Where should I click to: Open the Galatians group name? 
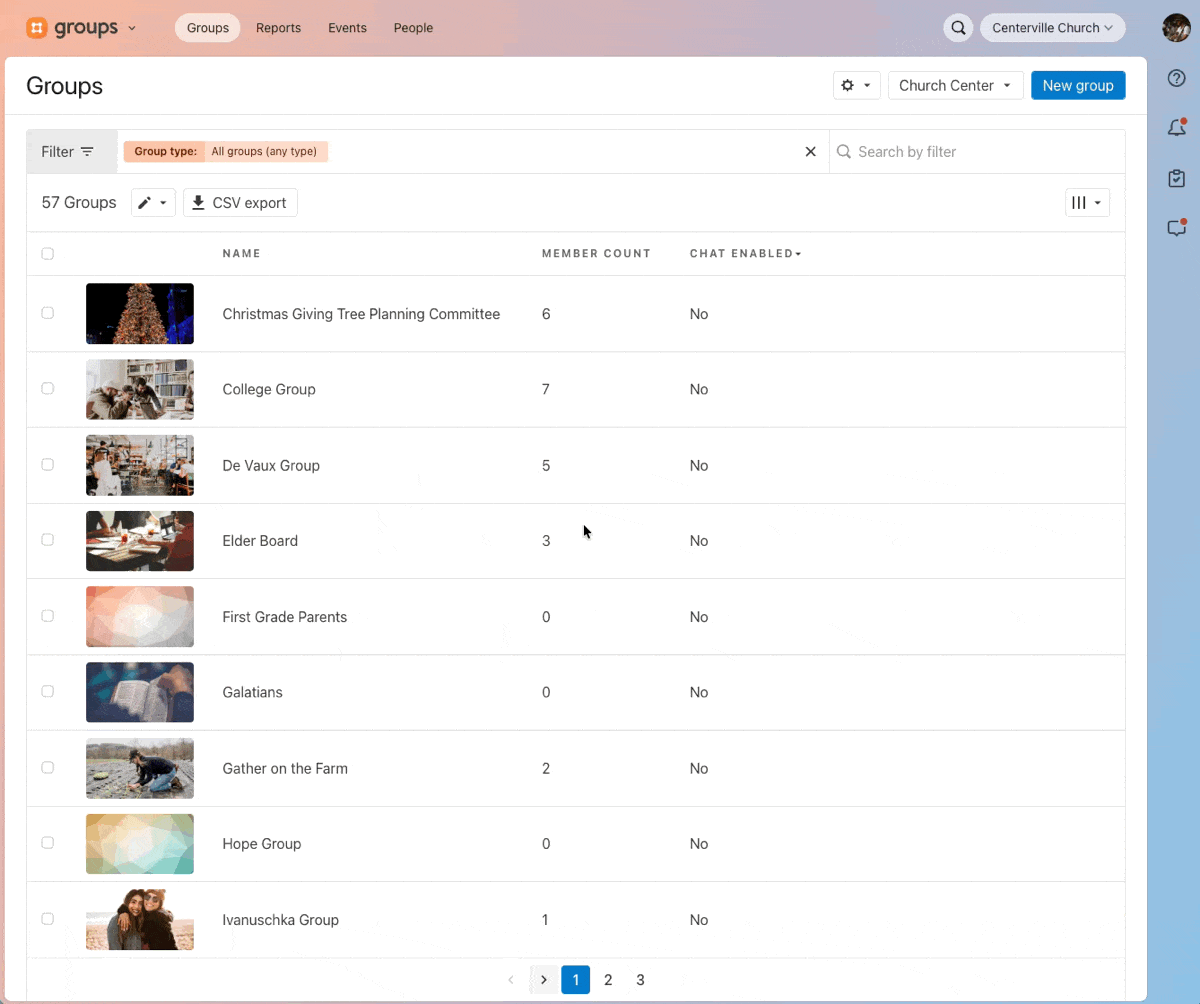(x=252, y=692)
